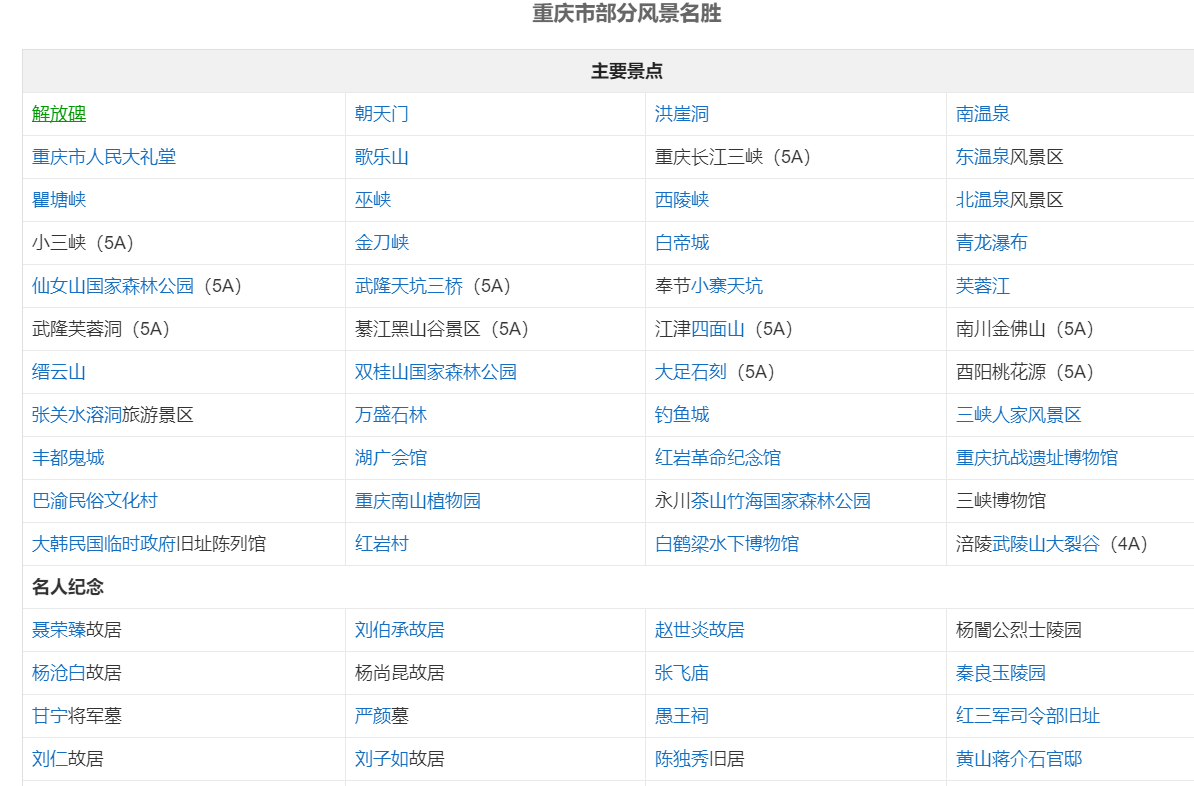Click the 白帝城 link
Viewport: 1194px width, 786px height.
(x=682, y=243)
